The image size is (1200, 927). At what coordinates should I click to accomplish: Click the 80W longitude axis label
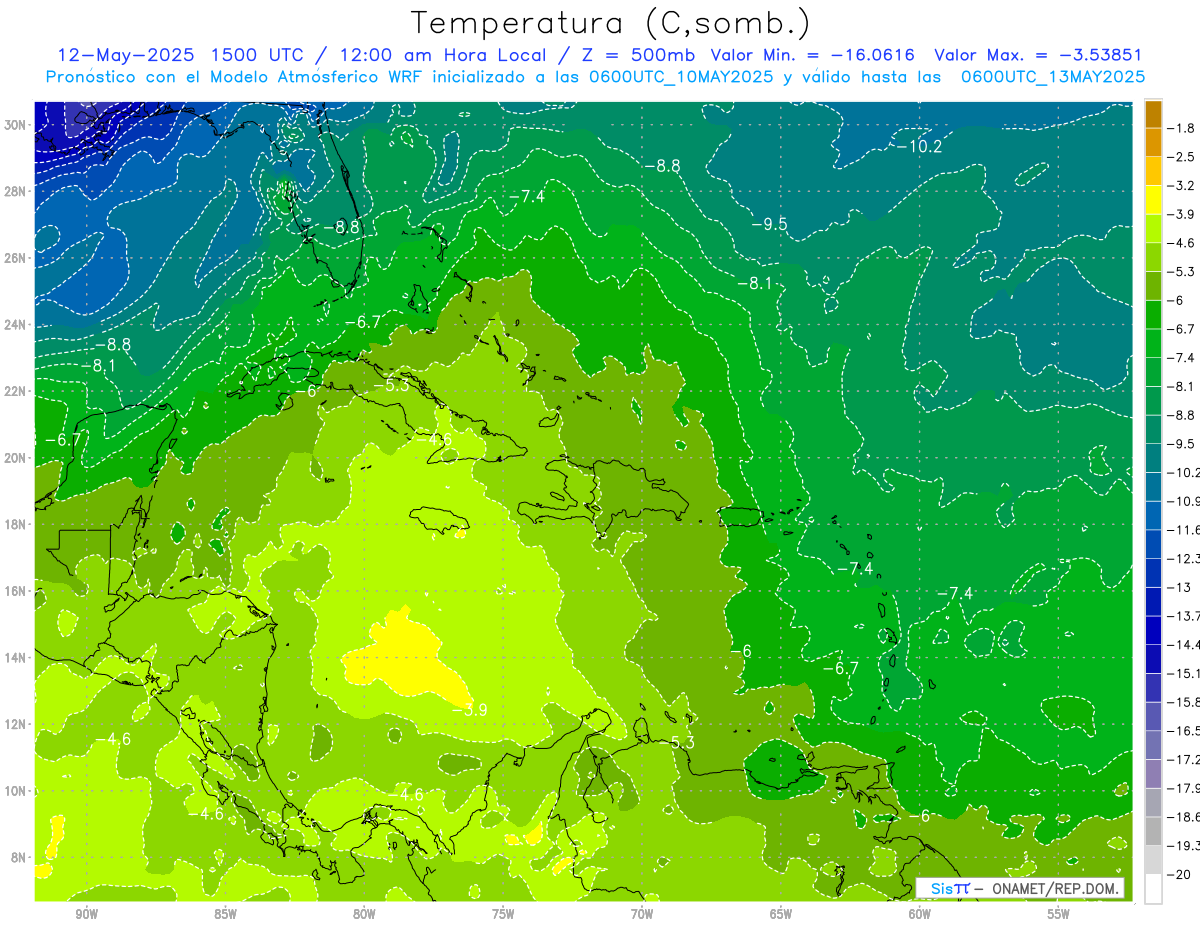pyautogui.click(x=364, y=914)
